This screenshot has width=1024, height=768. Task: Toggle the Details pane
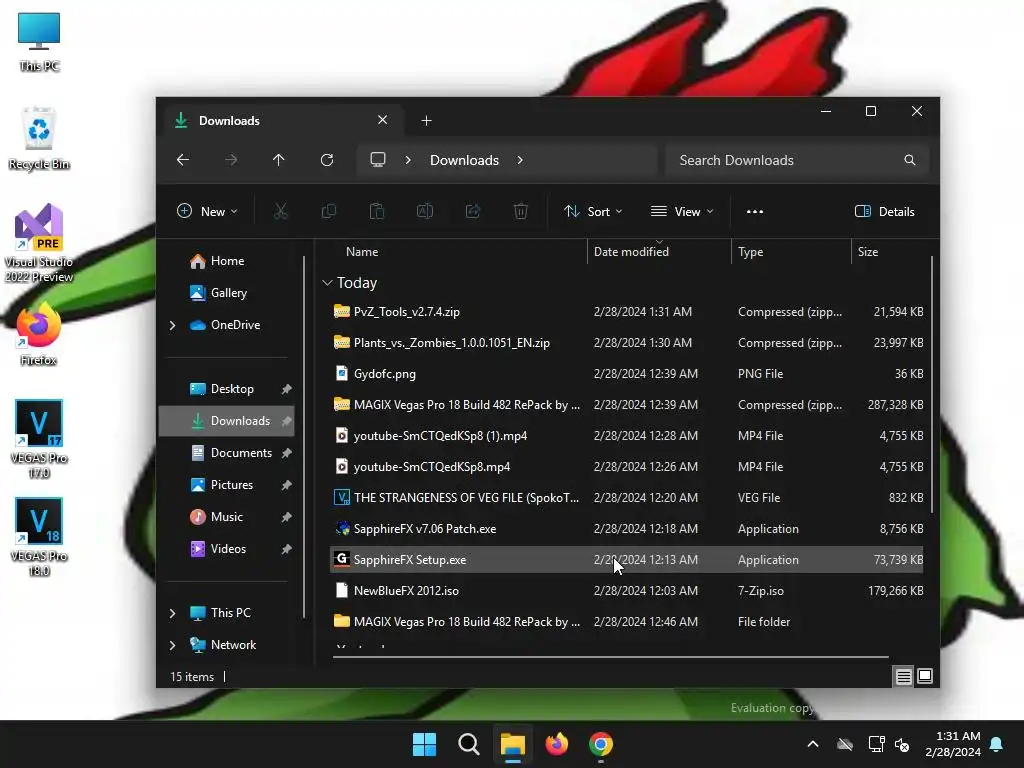885,212
